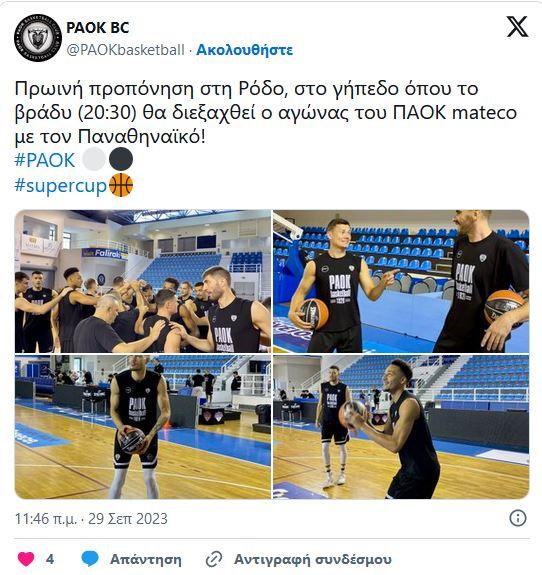Click the copy link chain icon
The width and height of the screenshot is (542, 575).
click(x=214, y=559)
